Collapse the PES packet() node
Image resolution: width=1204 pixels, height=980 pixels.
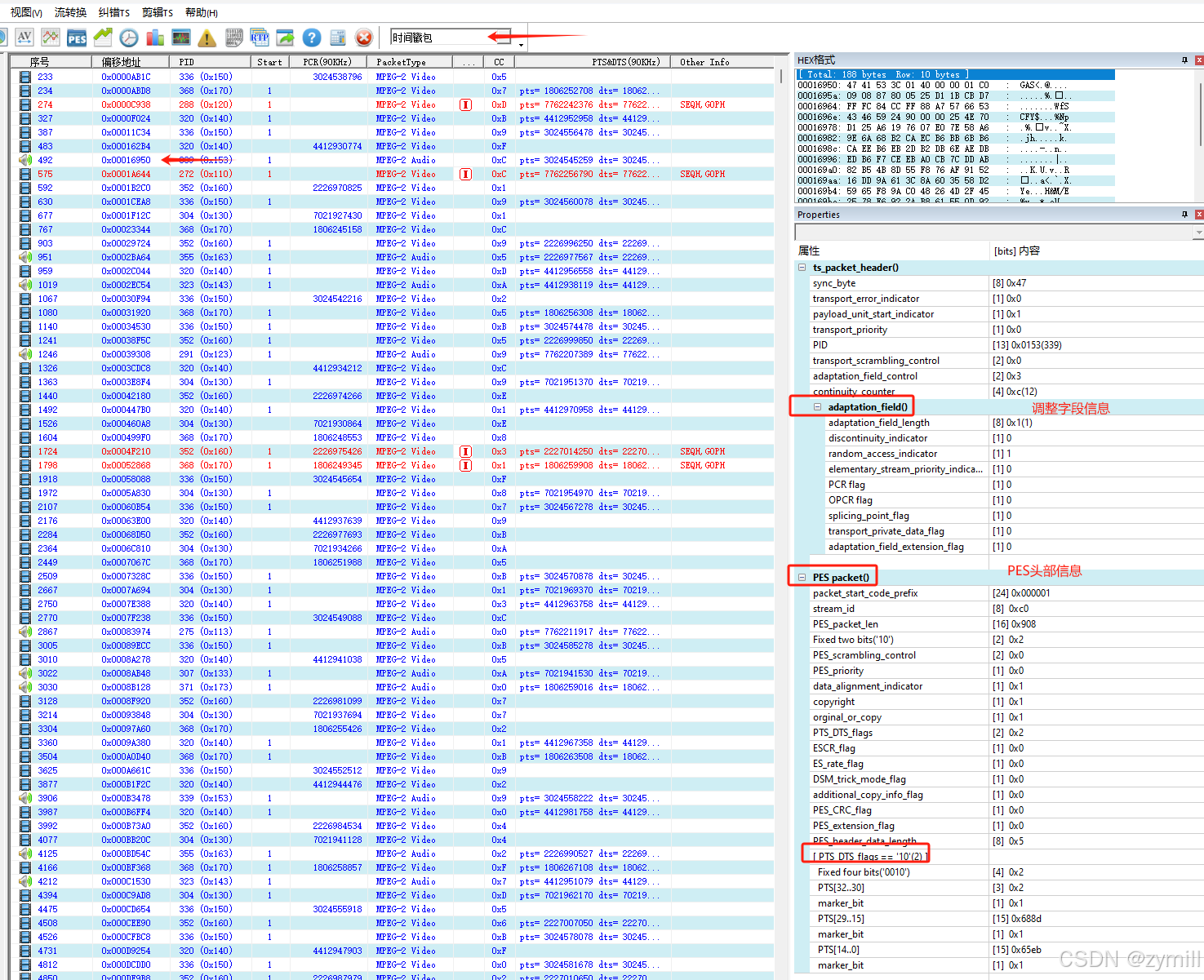coord(802,577)
